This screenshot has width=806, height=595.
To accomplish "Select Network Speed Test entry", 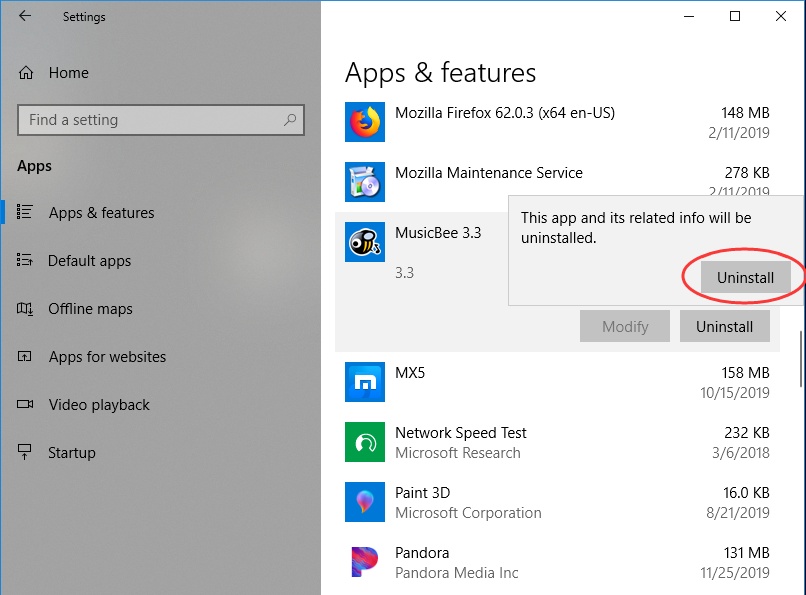I will [x=557, y=442].
